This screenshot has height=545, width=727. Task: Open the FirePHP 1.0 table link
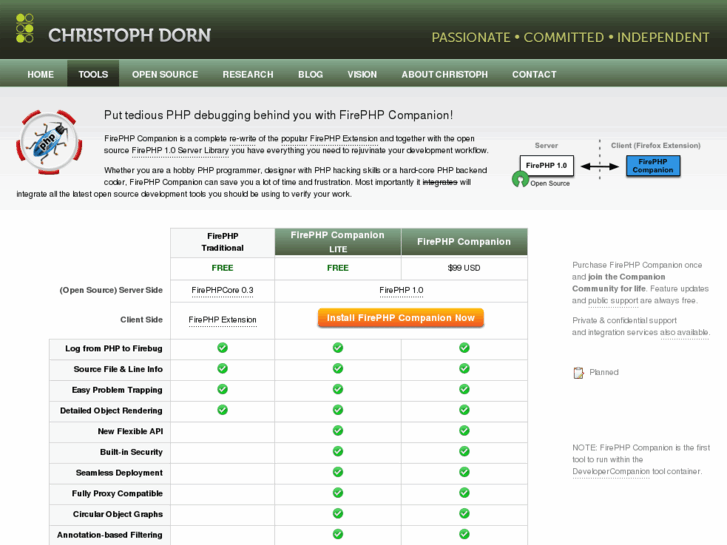pyautogui.click(x=401, y=290)
